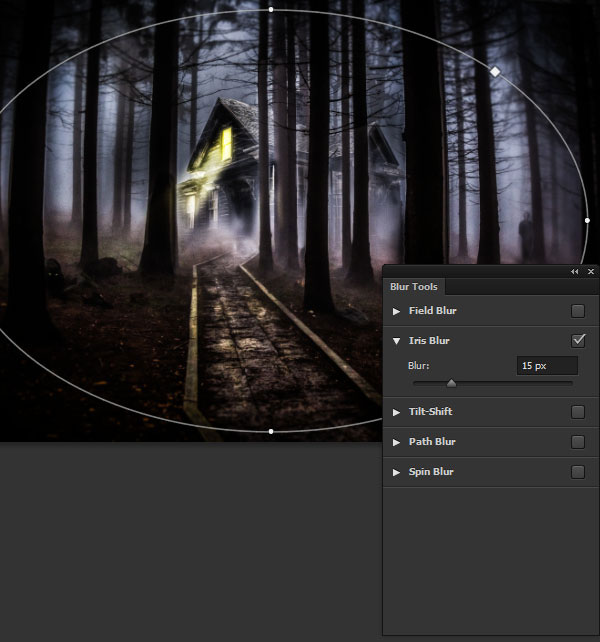Click the Blur: label text

(419, 366)
